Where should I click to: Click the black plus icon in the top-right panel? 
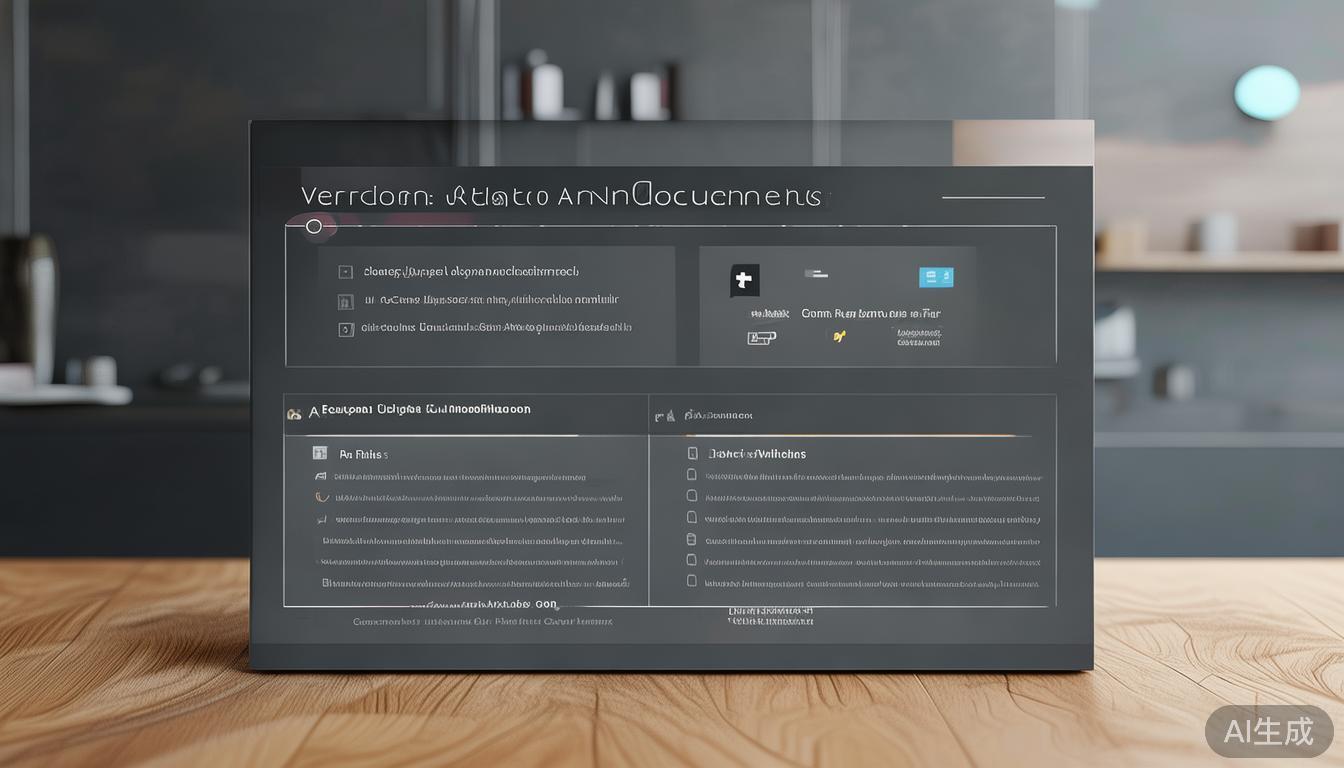(743, 280)
